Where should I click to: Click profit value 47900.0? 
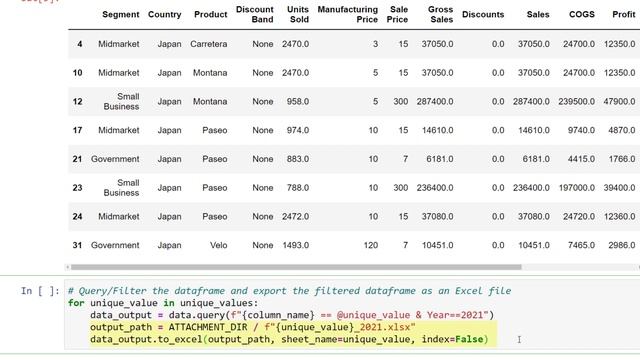[x=619, y=102]
